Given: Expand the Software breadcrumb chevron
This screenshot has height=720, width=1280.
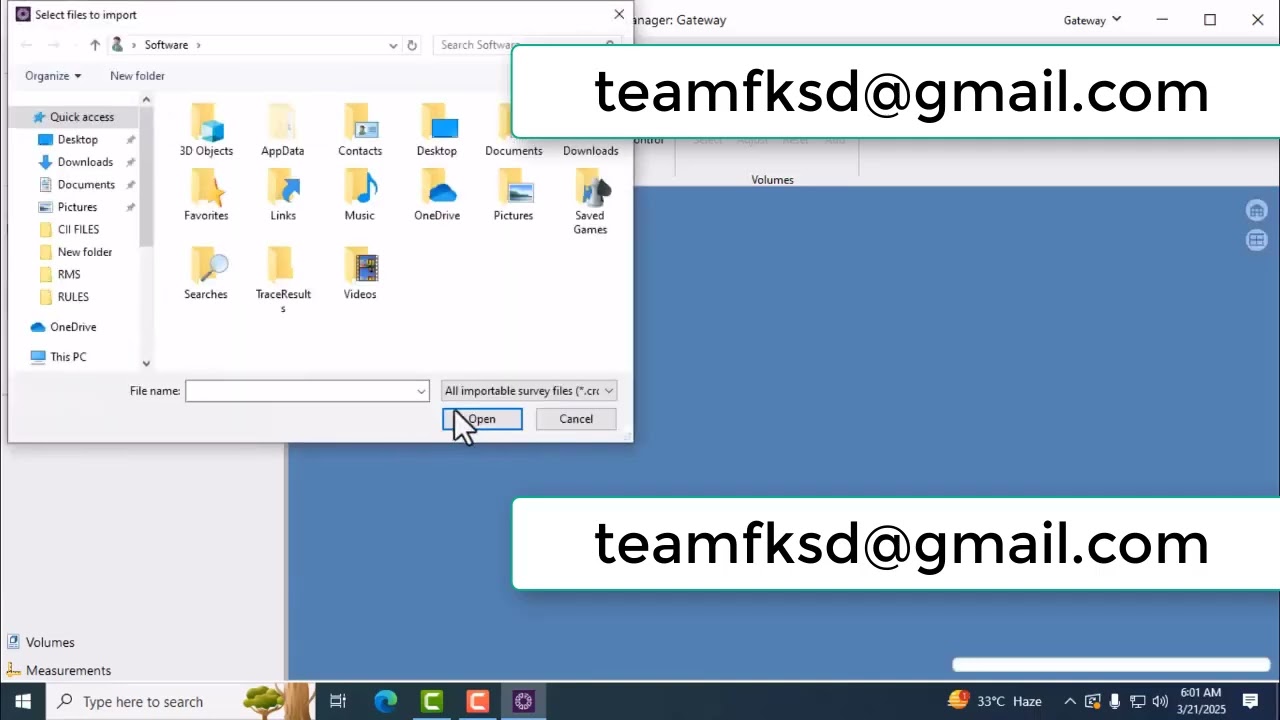Looking at the screenshot, I should click(x=198, y=45).
